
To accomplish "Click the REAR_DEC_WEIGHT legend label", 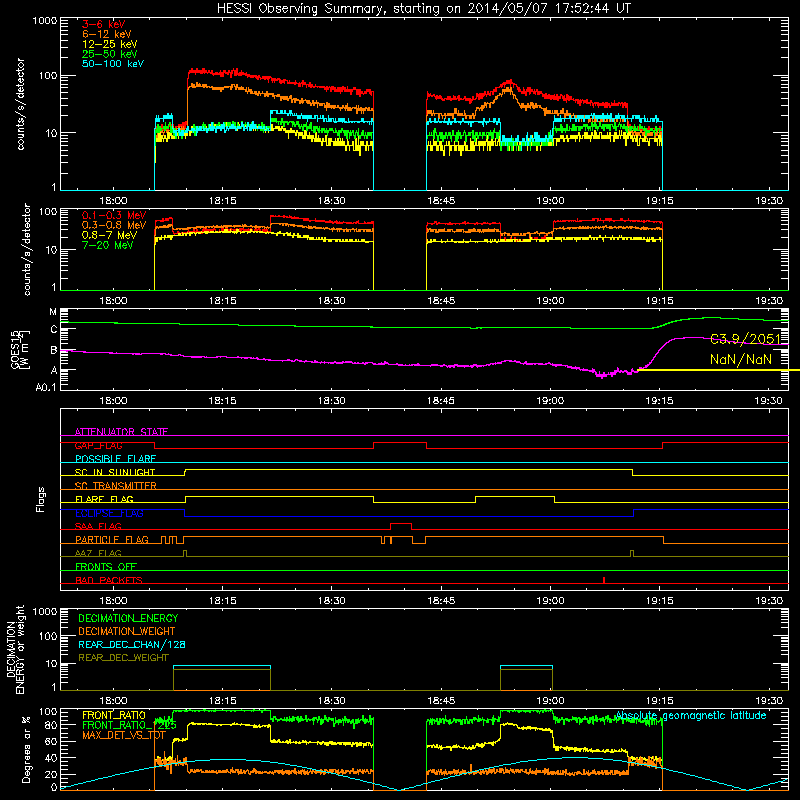I will (x=123, y=658).
